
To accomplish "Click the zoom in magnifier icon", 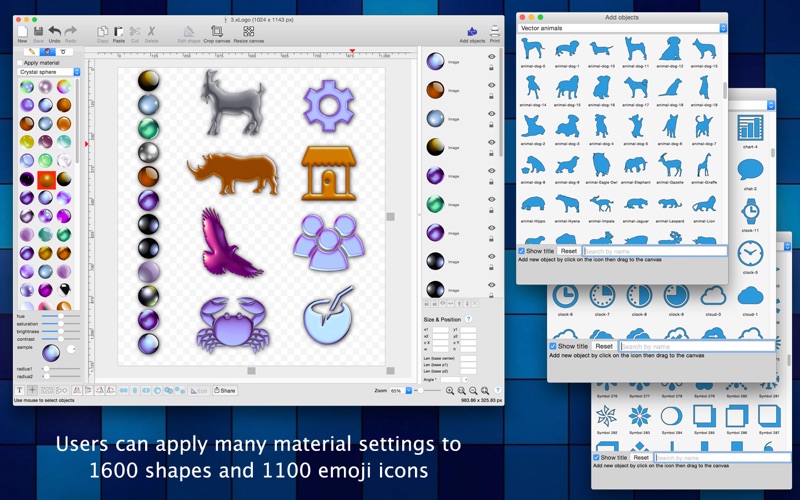I will [x=449, y=391].
